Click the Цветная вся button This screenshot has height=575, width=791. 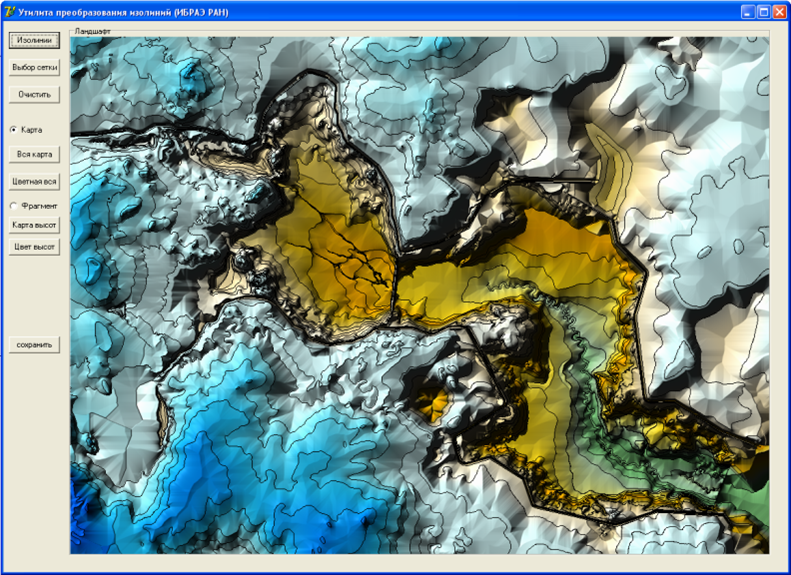pos(34,182)
